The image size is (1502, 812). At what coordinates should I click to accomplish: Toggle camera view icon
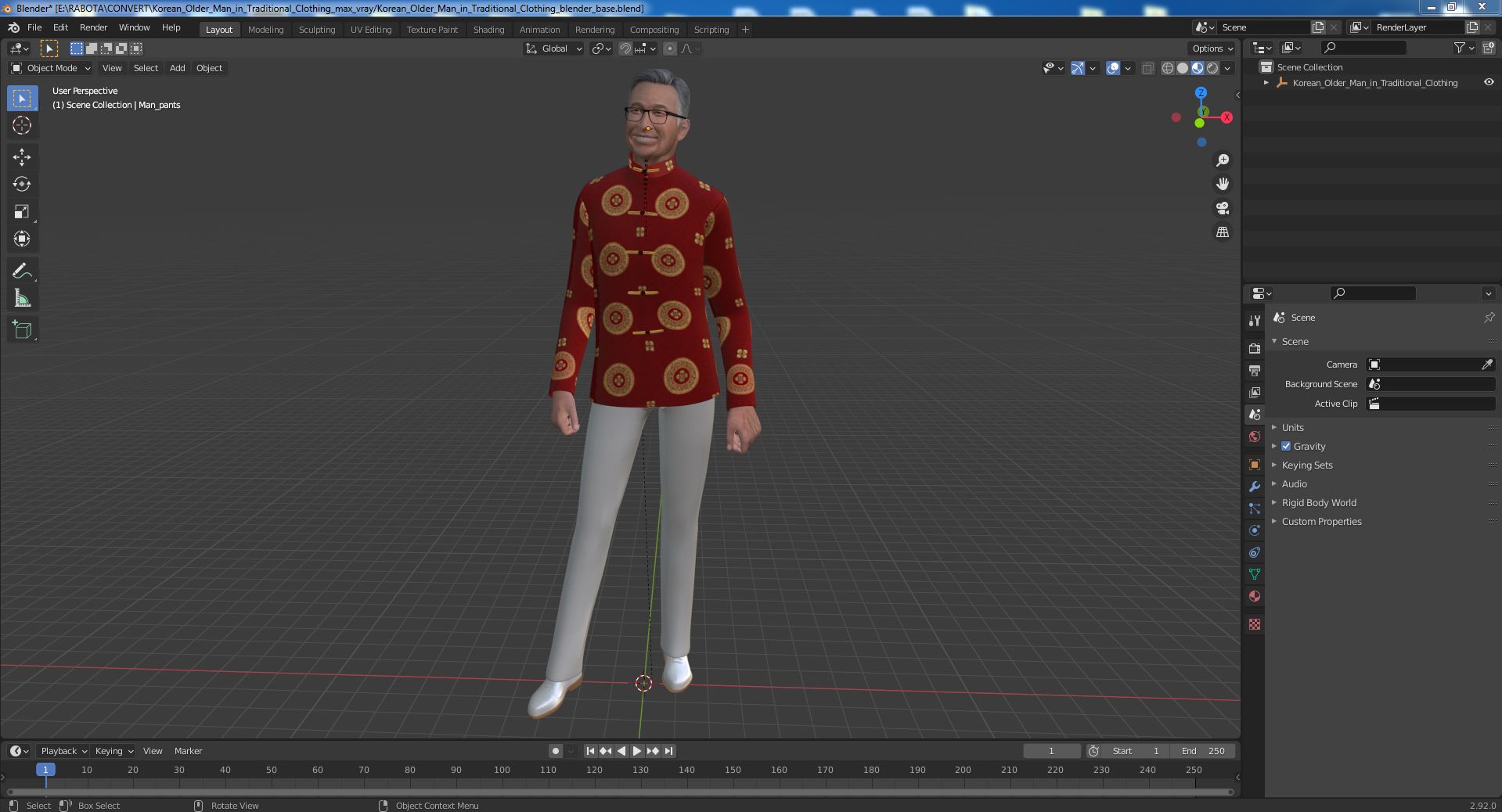coord(1222,208)
